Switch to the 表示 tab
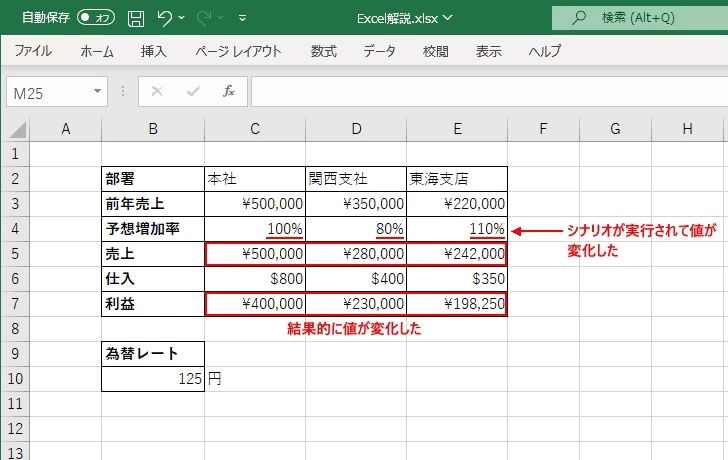 [x=488, y=51]
